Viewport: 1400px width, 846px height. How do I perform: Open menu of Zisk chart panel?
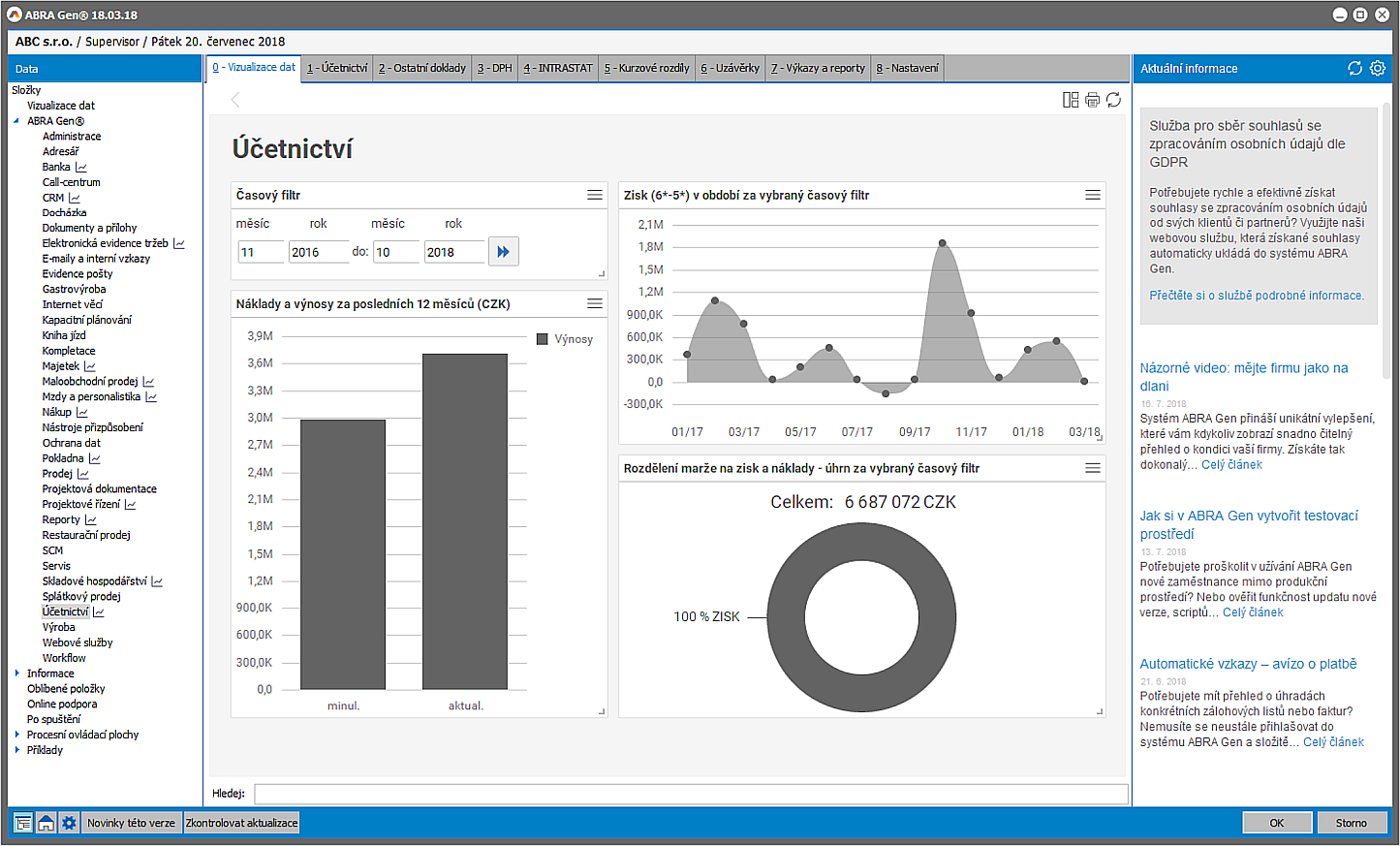click(x=1093, y=195)
